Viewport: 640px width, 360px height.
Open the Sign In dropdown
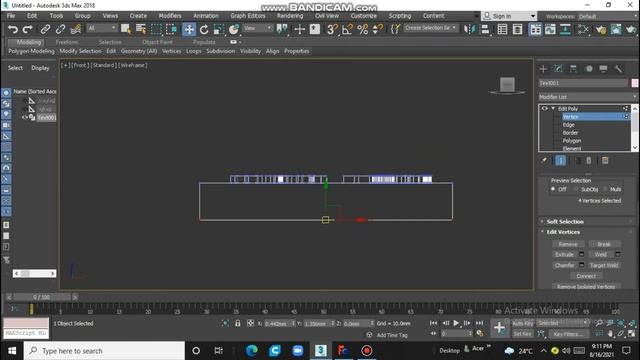pos(509,16)
